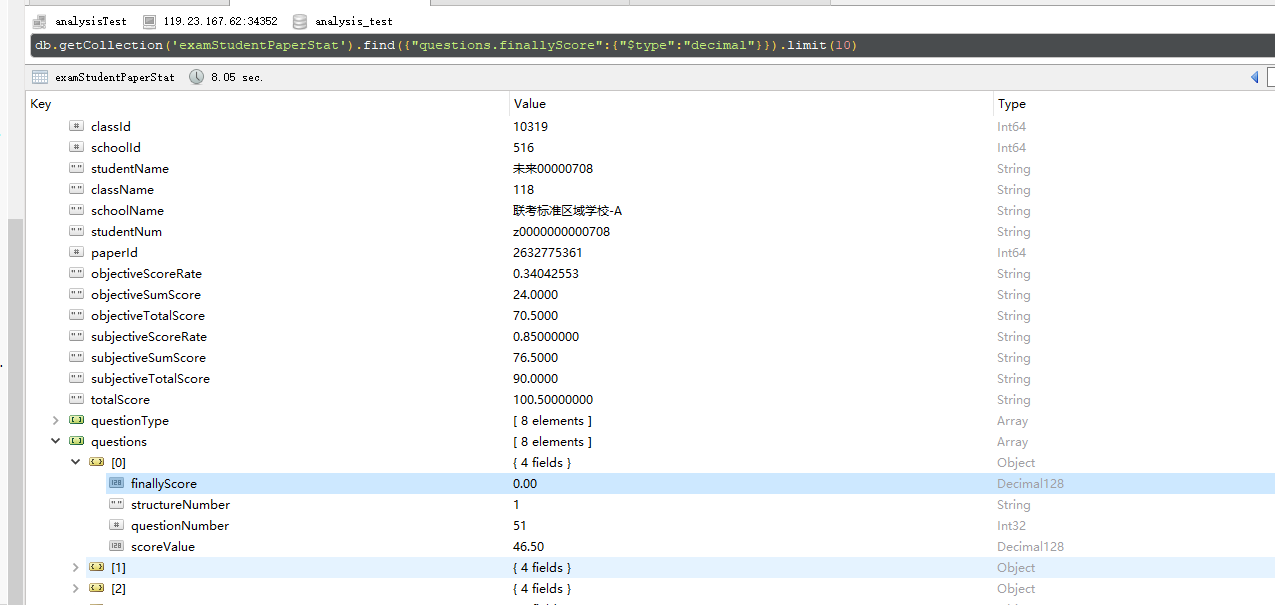The image size is (1275, 605).
Task: Expand element [2] of questions
Action: click(75, 588)
